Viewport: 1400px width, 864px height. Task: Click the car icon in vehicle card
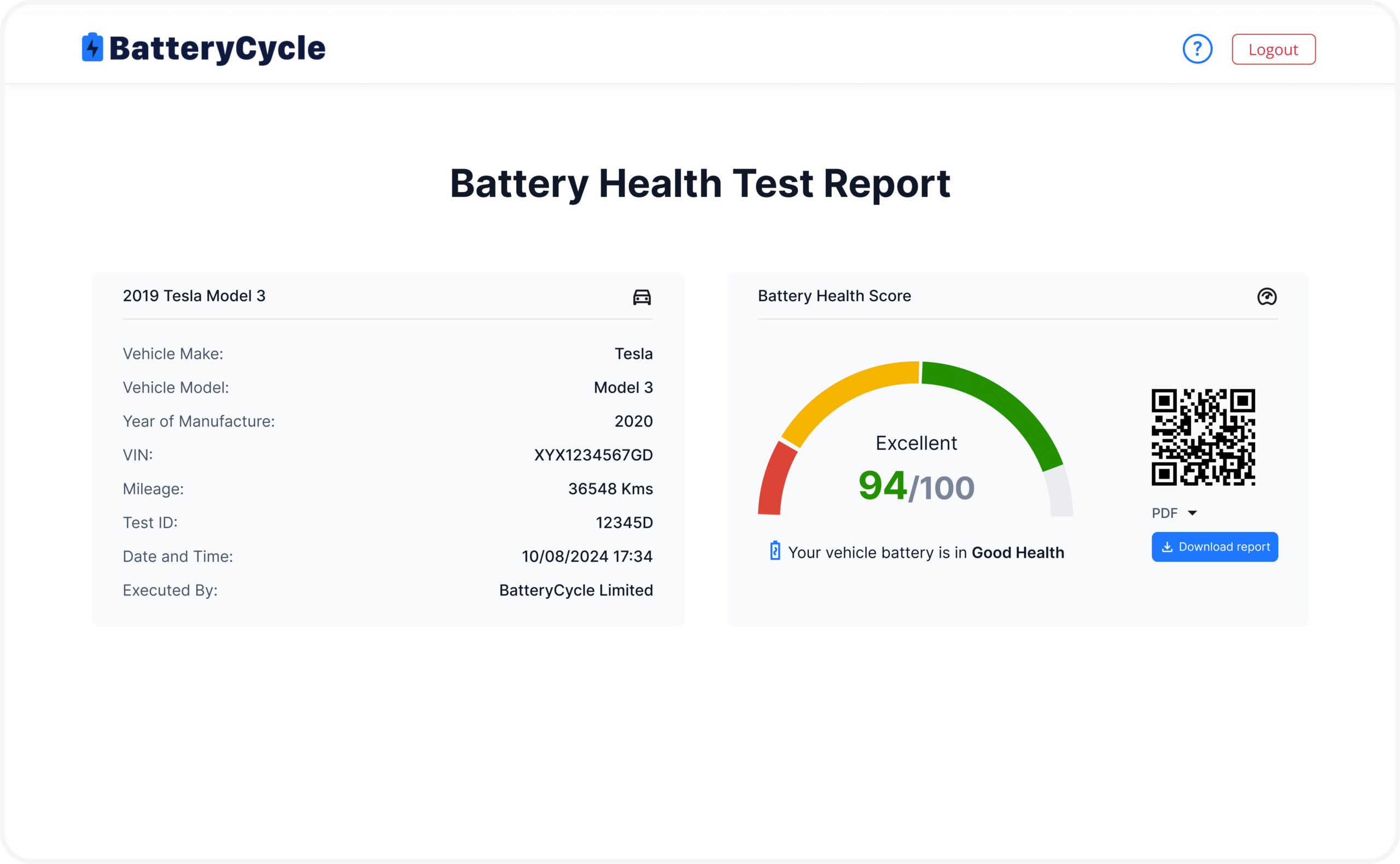pyautogui.click(x=641, y=297)
